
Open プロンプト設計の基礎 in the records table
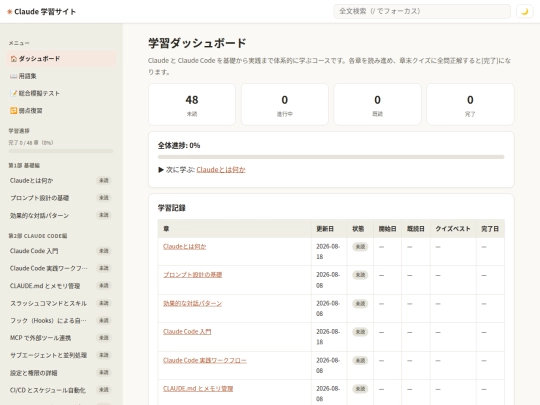click(x=193, y=275)
